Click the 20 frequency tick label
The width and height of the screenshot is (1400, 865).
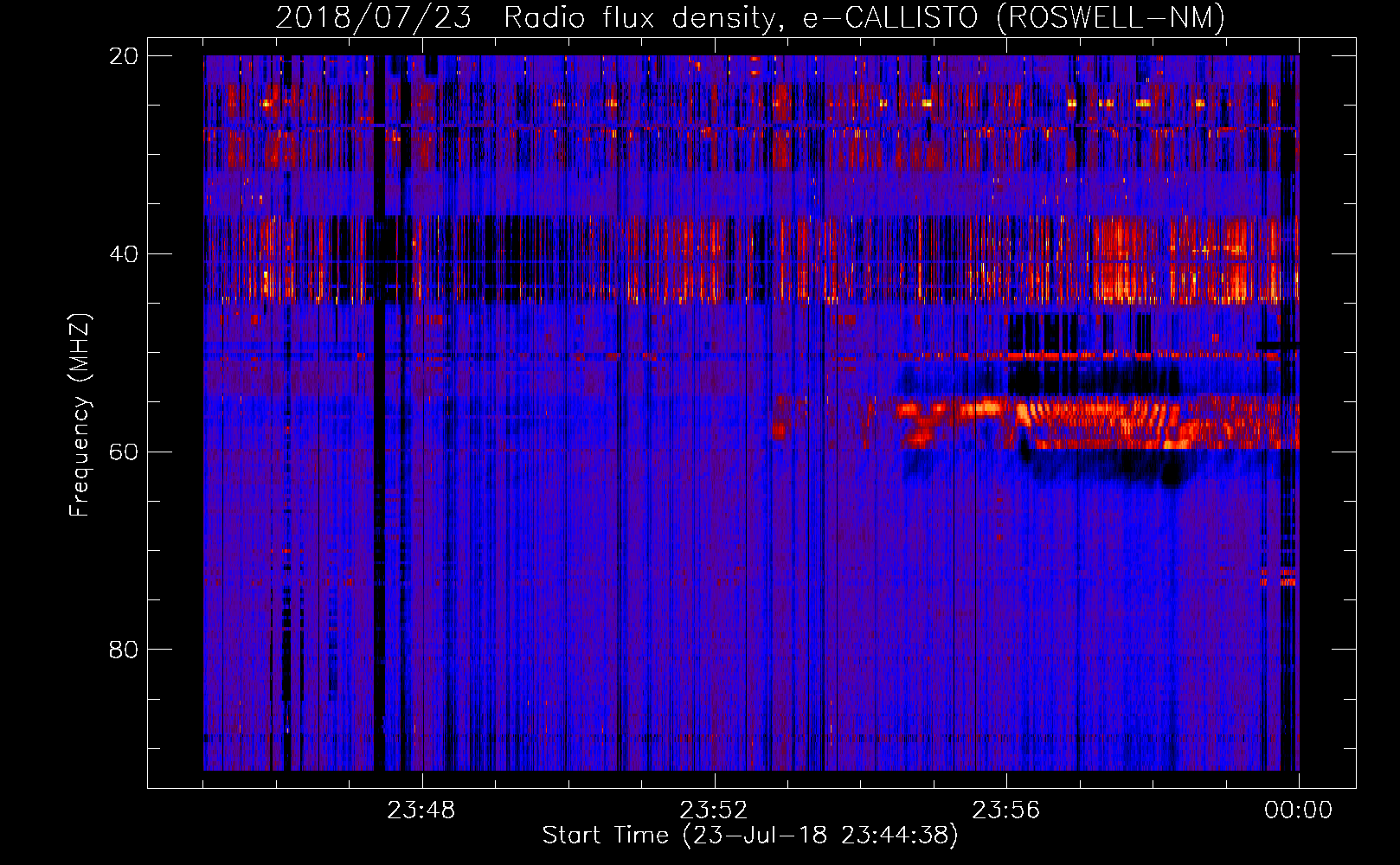(124, 56)
